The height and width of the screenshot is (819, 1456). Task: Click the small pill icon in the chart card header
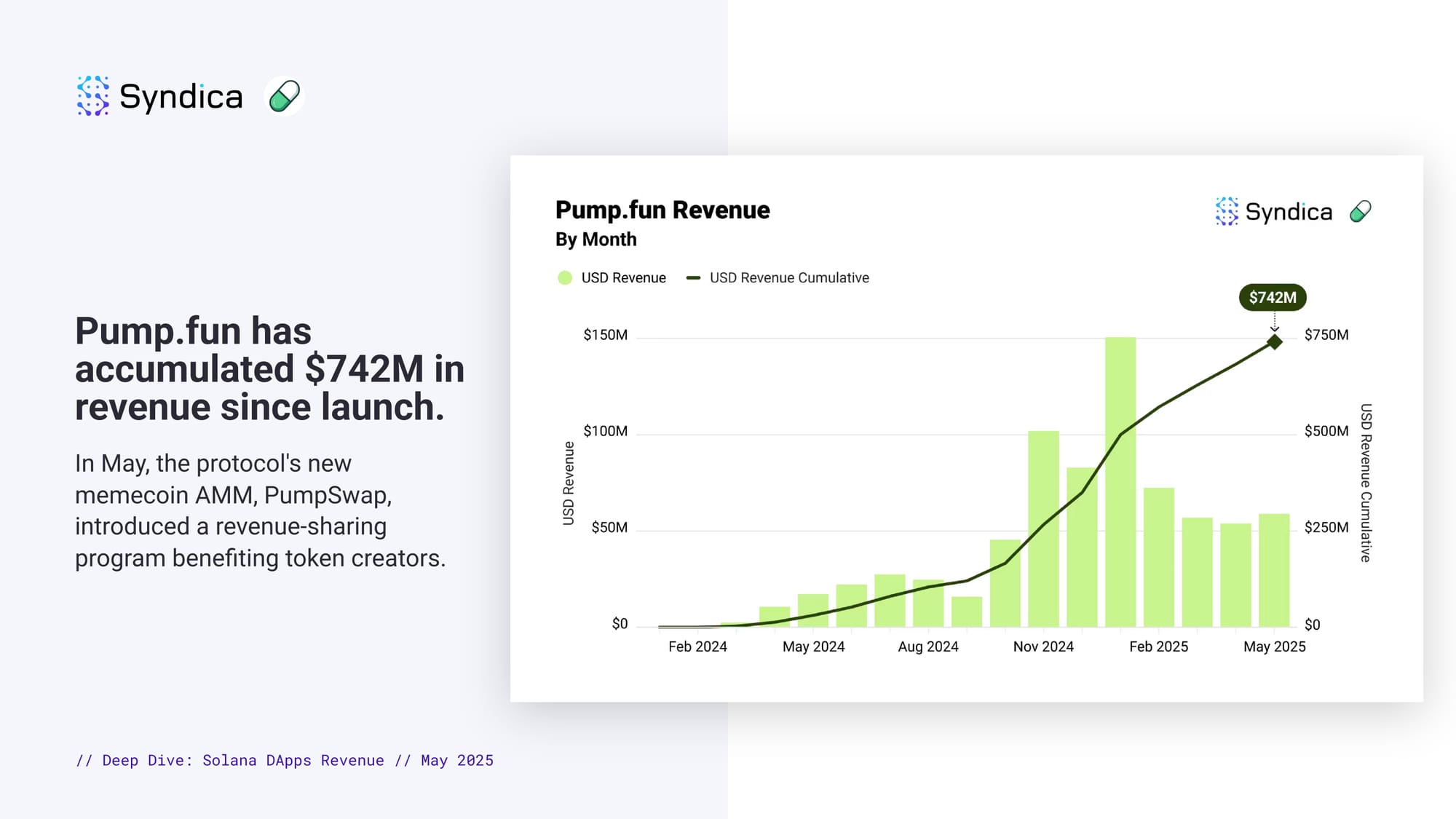tap(1360, 211)
